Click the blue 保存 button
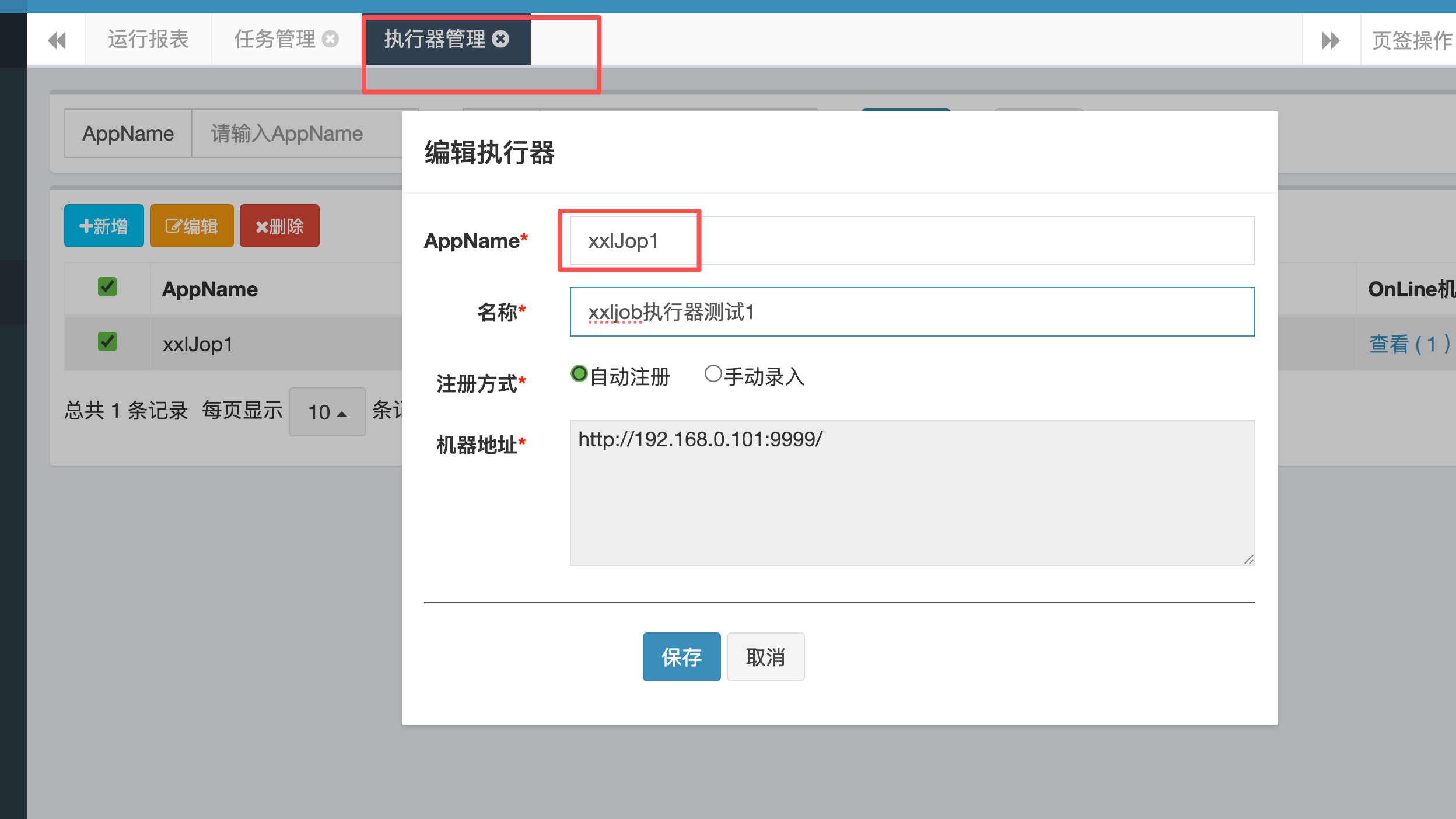This screenshot has width=1456, height=819. [681, 657]
